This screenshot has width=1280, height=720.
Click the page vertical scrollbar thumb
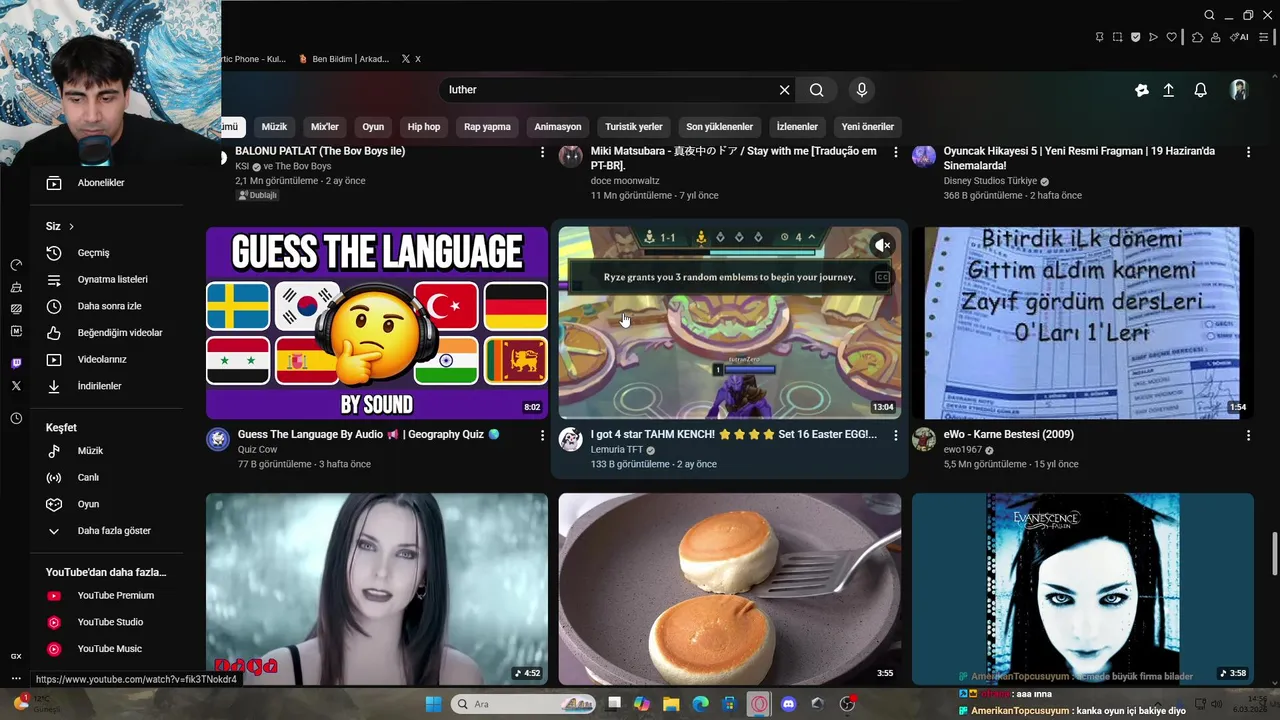[x=1274, y=555]
